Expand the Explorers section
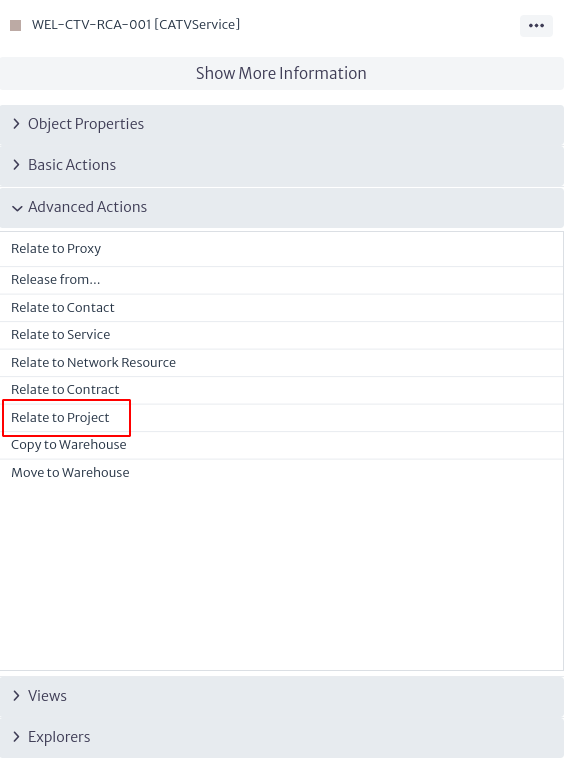Screen dimensions: 567x765 click(x=282, y=737)
